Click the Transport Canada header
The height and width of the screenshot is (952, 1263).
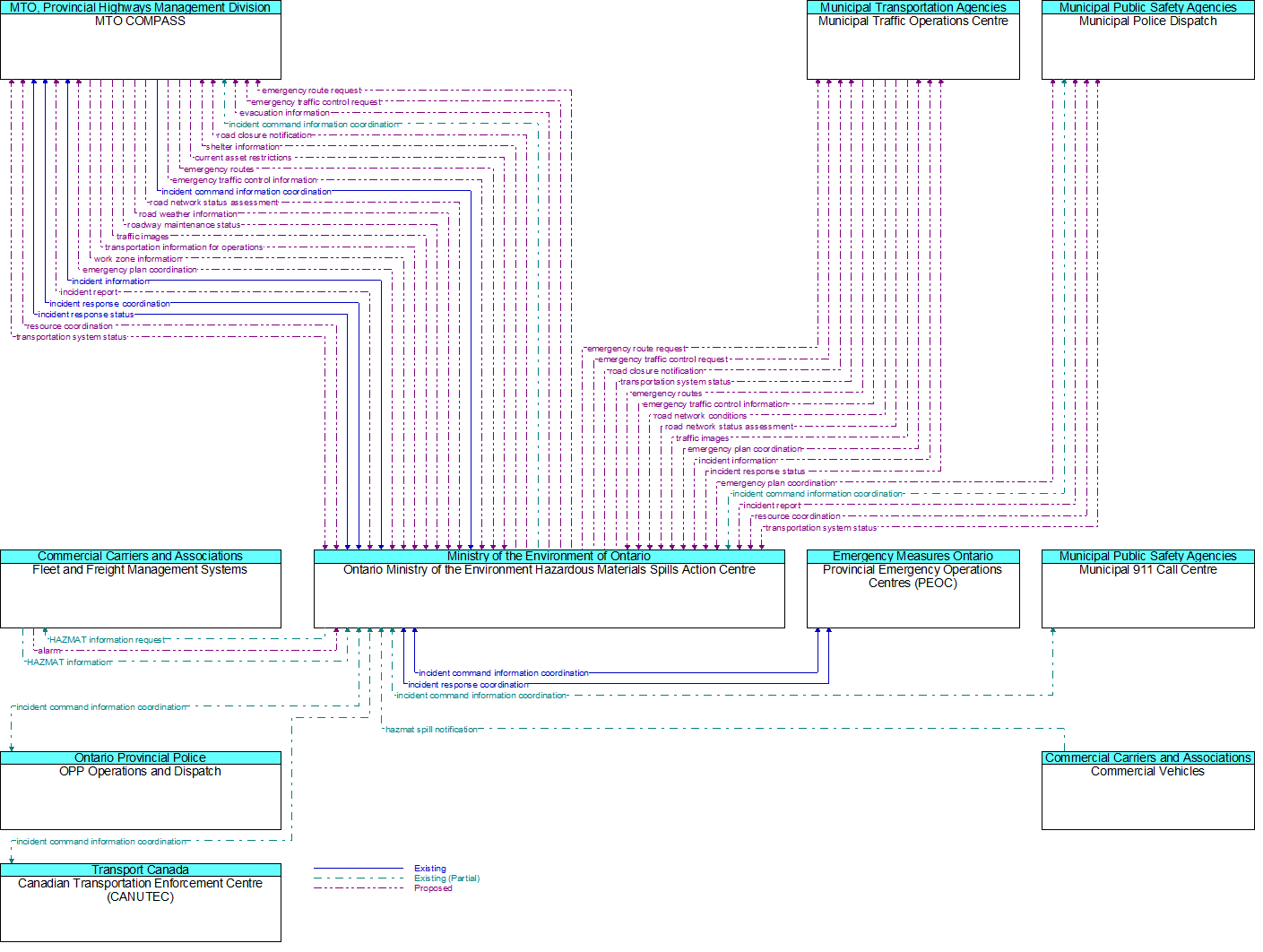click(140, 870)
